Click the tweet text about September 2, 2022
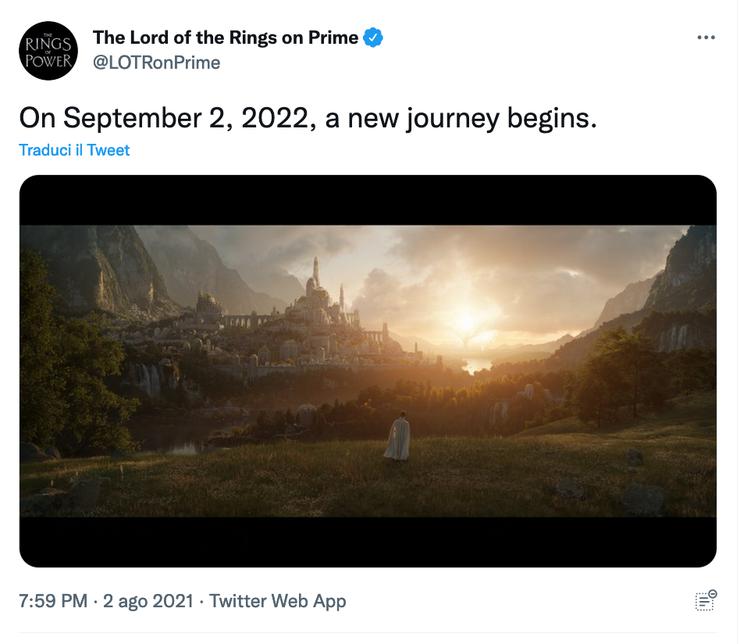 [308, 118]
